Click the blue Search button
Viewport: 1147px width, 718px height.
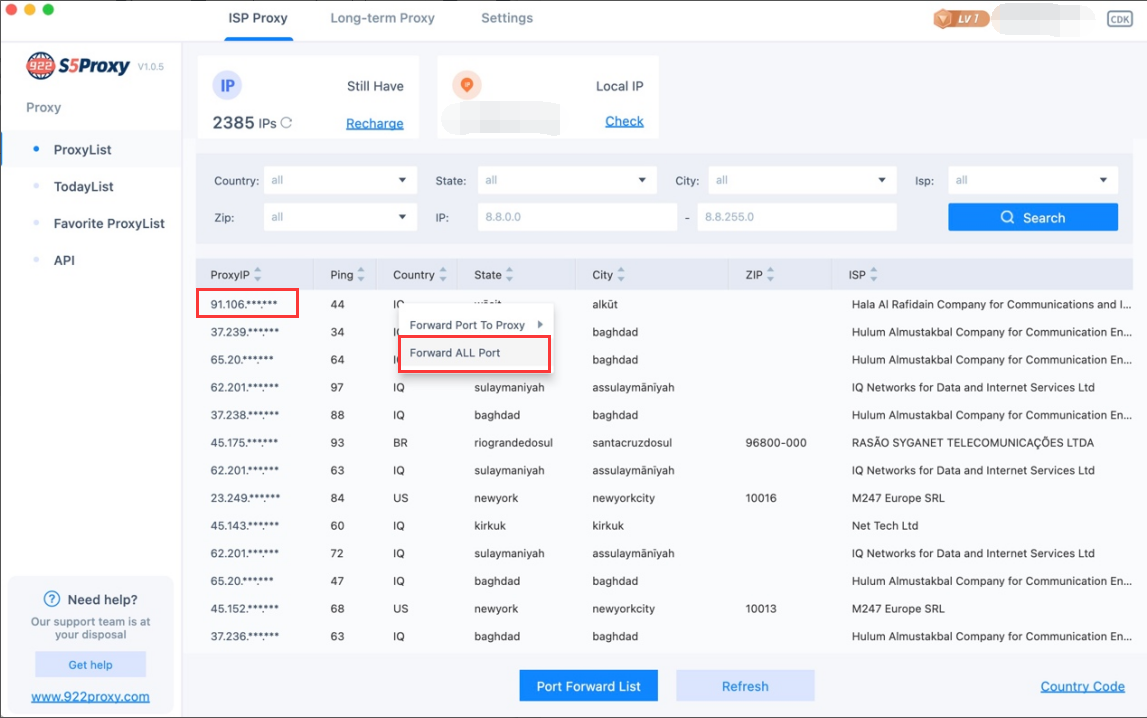coord(1033,217)
